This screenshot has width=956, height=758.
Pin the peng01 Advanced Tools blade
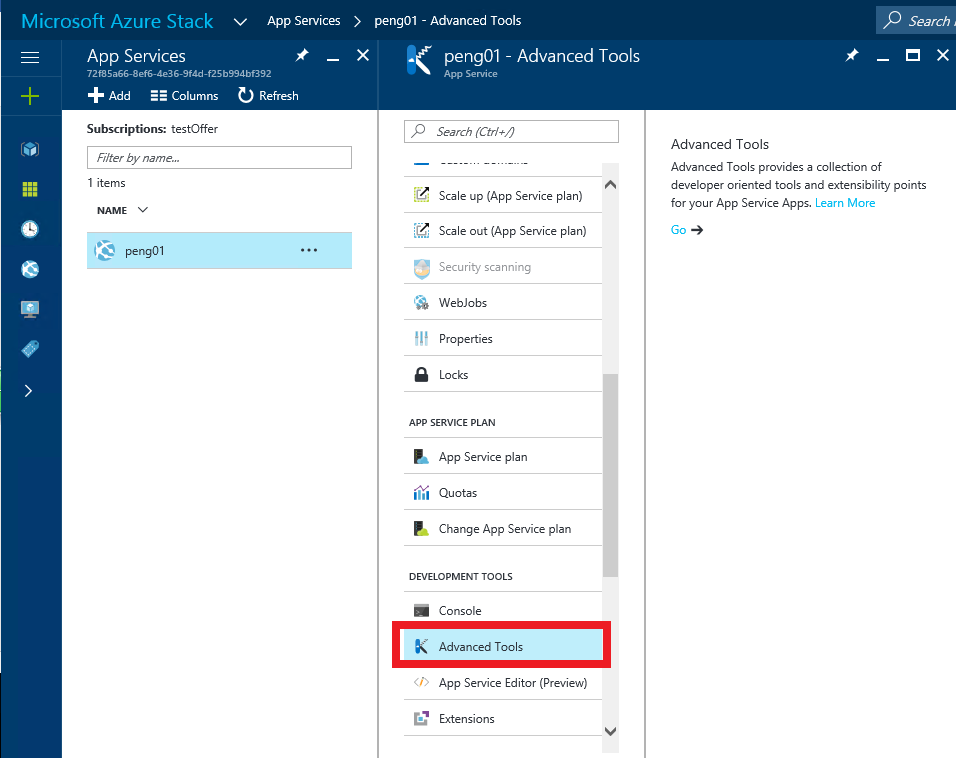coord(852,56)
